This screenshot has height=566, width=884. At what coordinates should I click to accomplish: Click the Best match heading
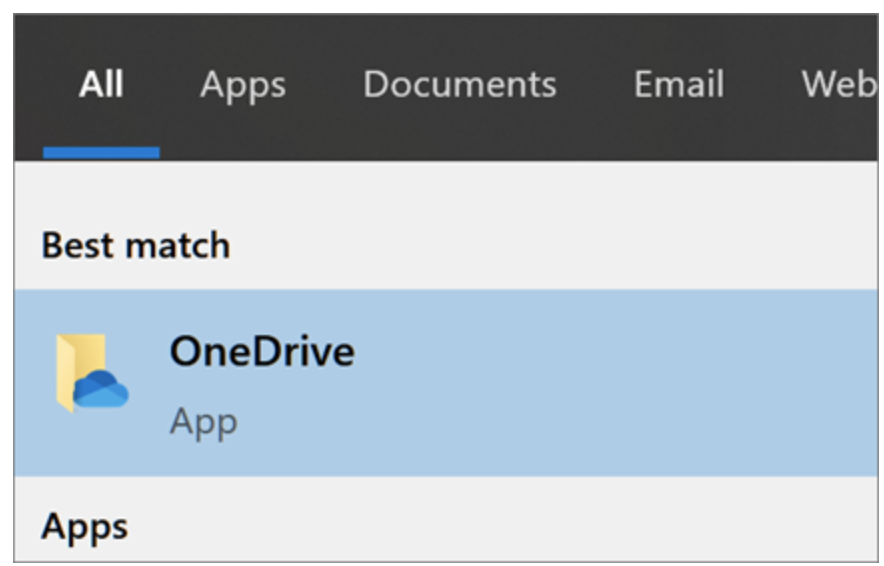pos(135,246)
